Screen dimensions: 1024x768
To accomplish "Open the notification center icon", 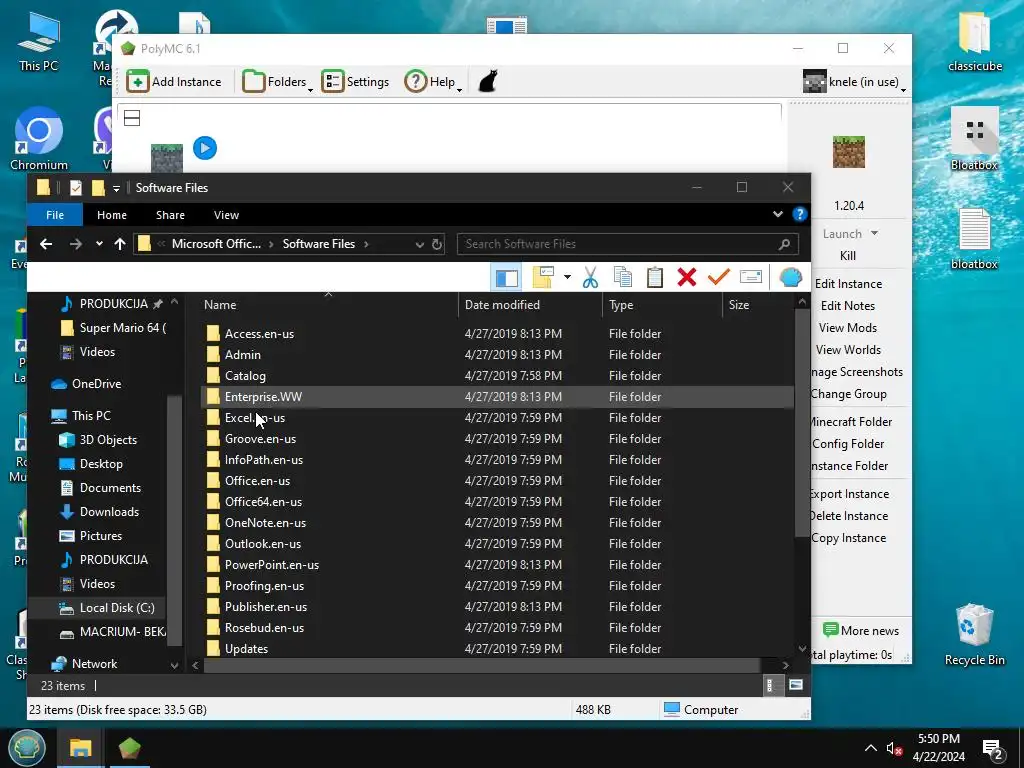I will 993,750.
